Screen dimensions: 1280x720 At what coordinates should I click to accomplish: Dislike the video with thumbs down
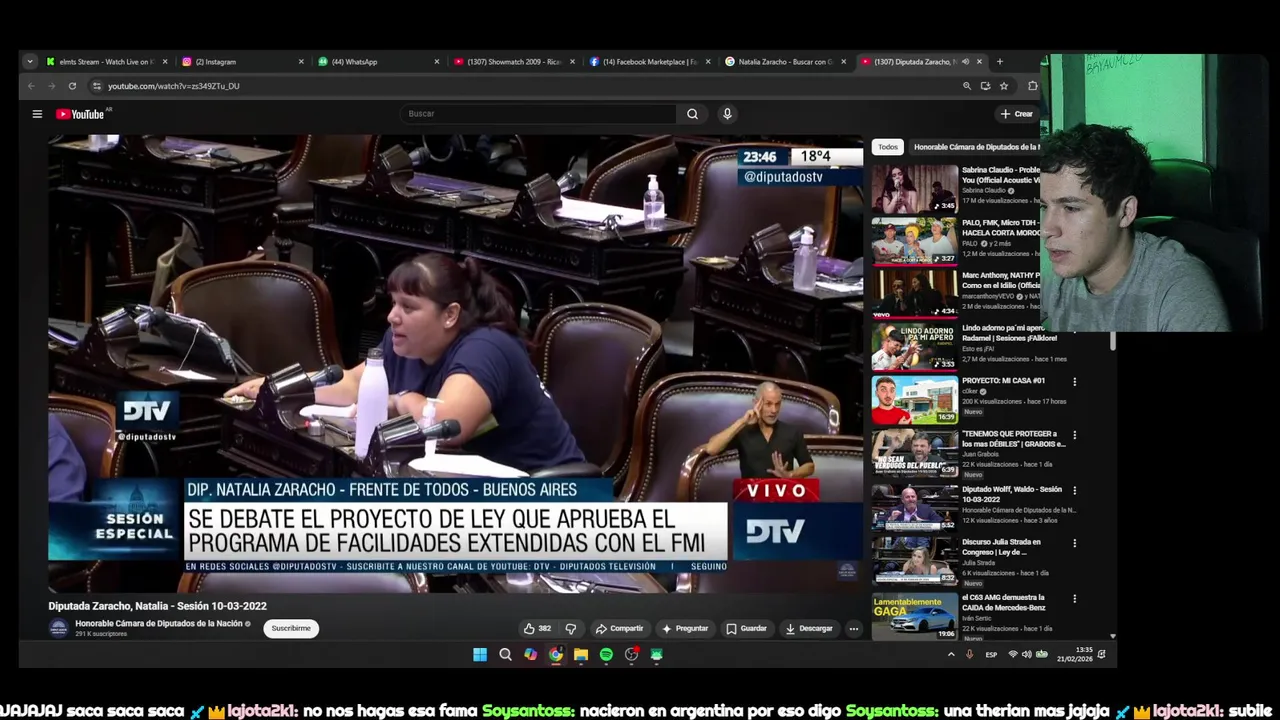(x=571, y=628)
